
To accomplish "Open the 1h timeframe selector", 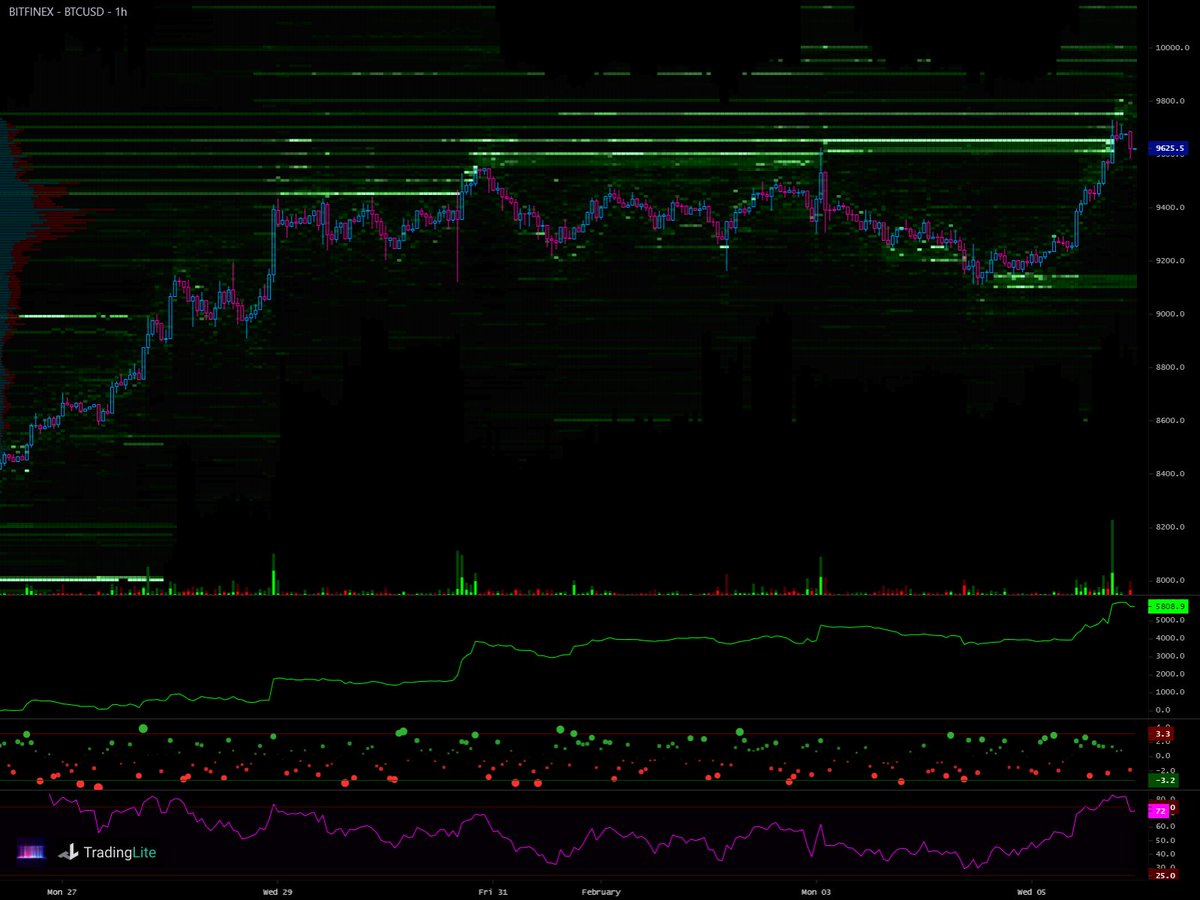I will click(x=122, y=12).
